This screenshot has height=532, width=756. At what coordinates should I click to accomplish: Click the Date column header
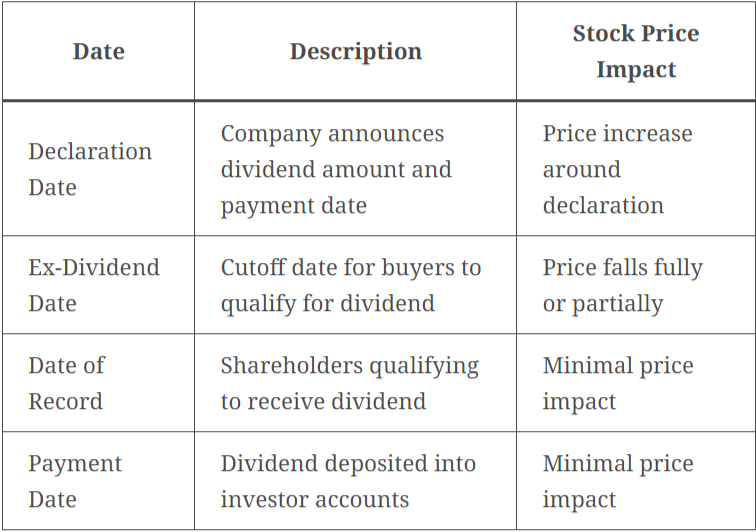[x=98, y=51]
